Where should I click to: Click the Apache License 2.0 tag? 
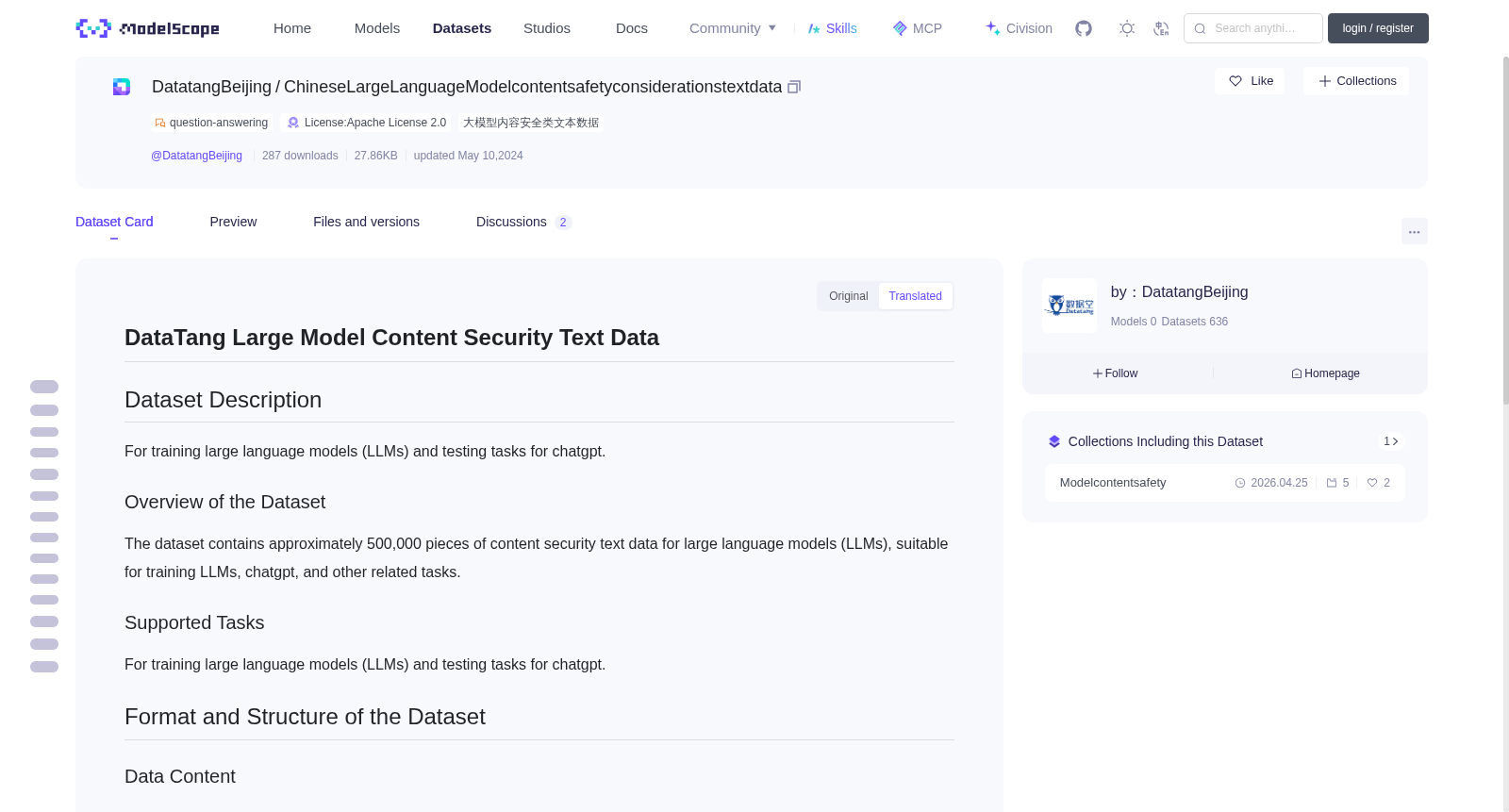point(366,123)
